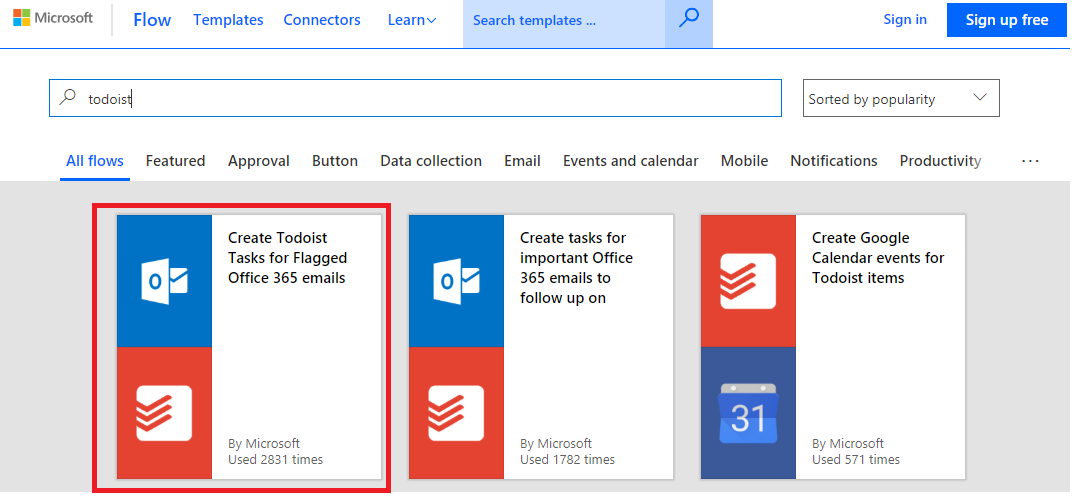Open 'Create Todoist Tasks for Flagged Office 365 emails' title
Viewport: 1074px width, 501px height.
click(288, 258)
